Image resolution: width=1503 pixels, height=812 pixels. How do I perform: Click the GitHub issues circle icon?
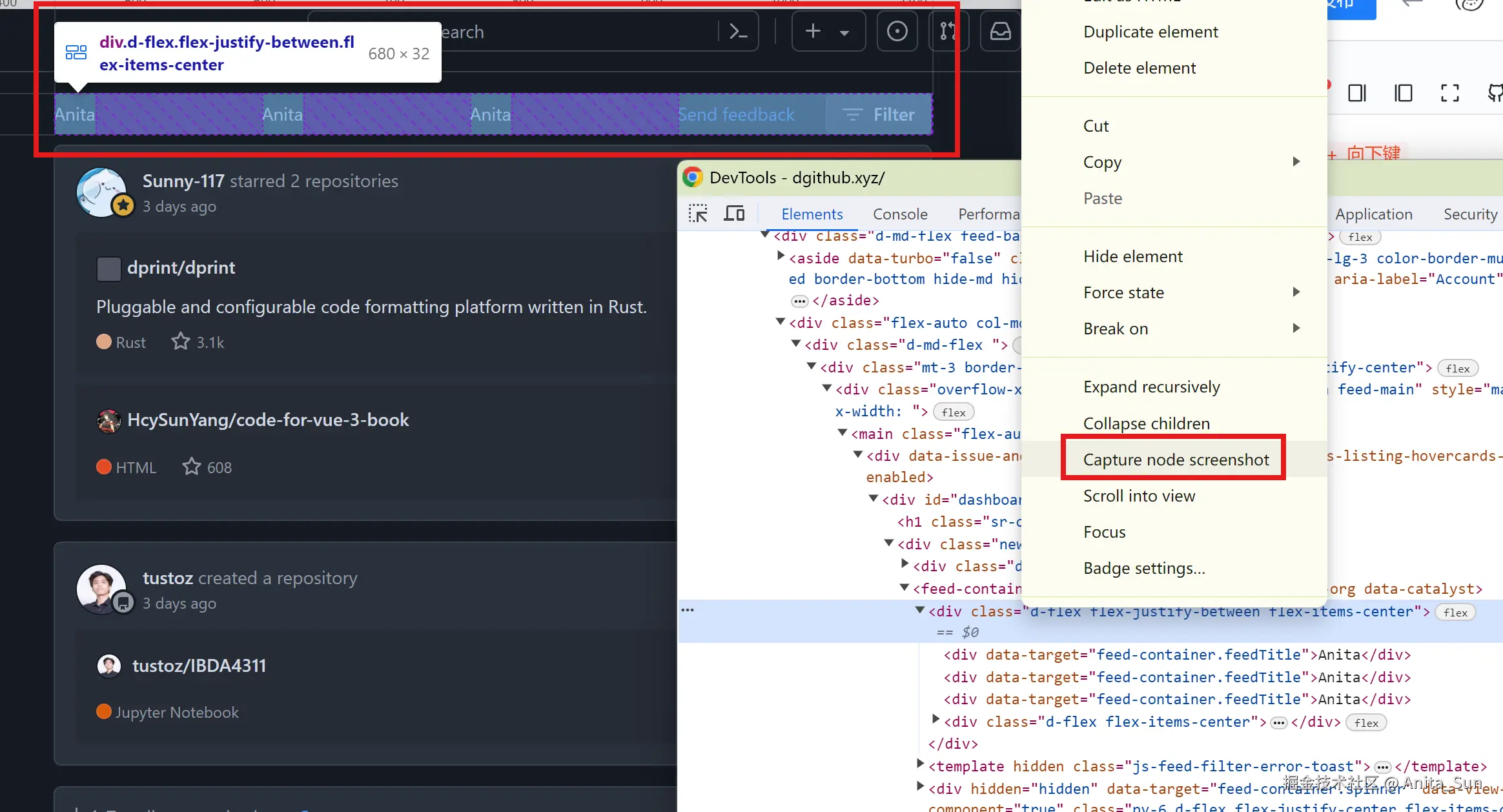pos(897,32)
